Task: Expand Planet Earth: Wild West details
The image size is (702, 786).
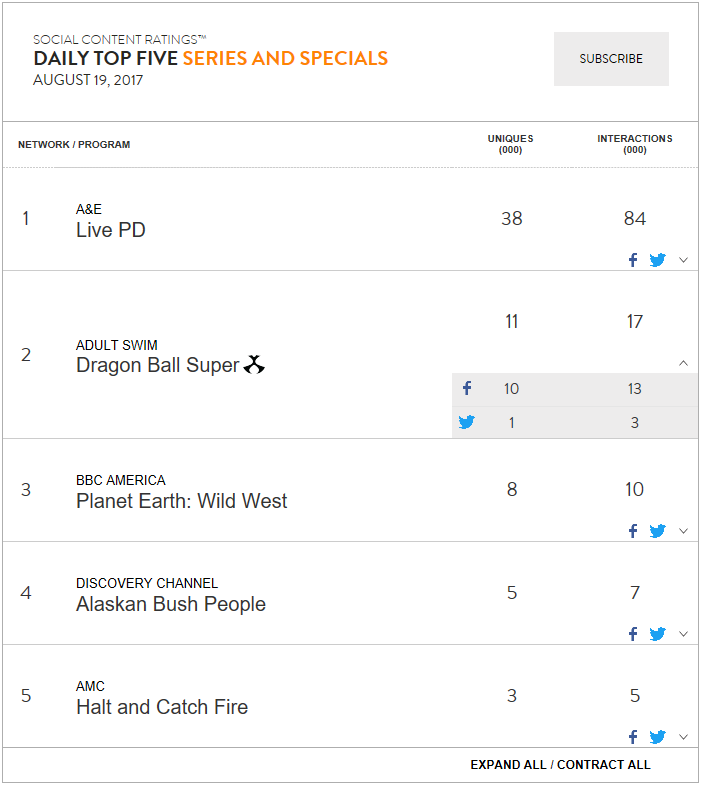Action: [683, 531]
